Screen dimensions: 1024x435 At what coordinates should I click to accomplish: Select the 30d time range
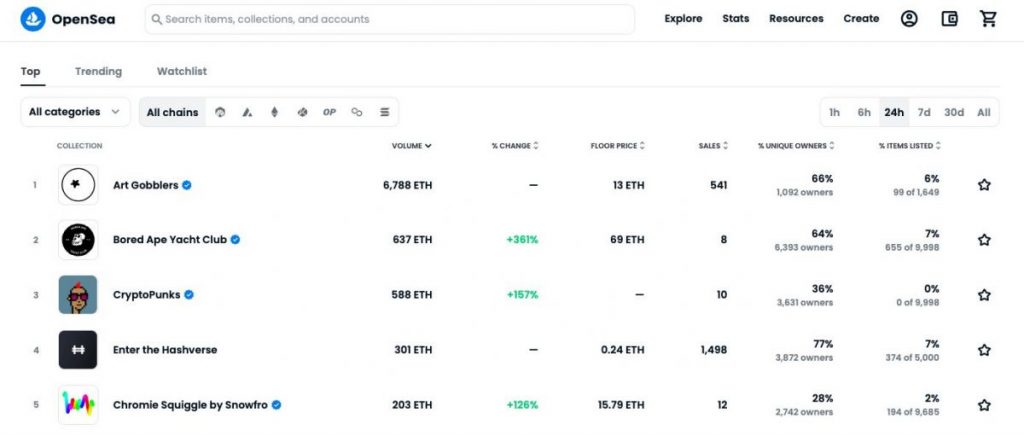click(953, 112)
